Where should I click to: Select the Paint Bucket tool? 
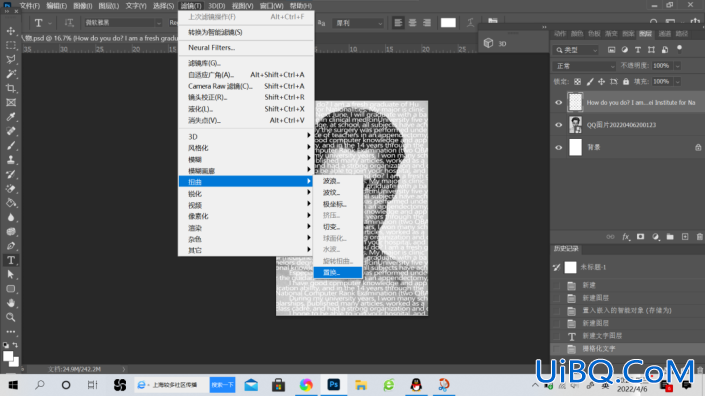[x=11, y=203]
